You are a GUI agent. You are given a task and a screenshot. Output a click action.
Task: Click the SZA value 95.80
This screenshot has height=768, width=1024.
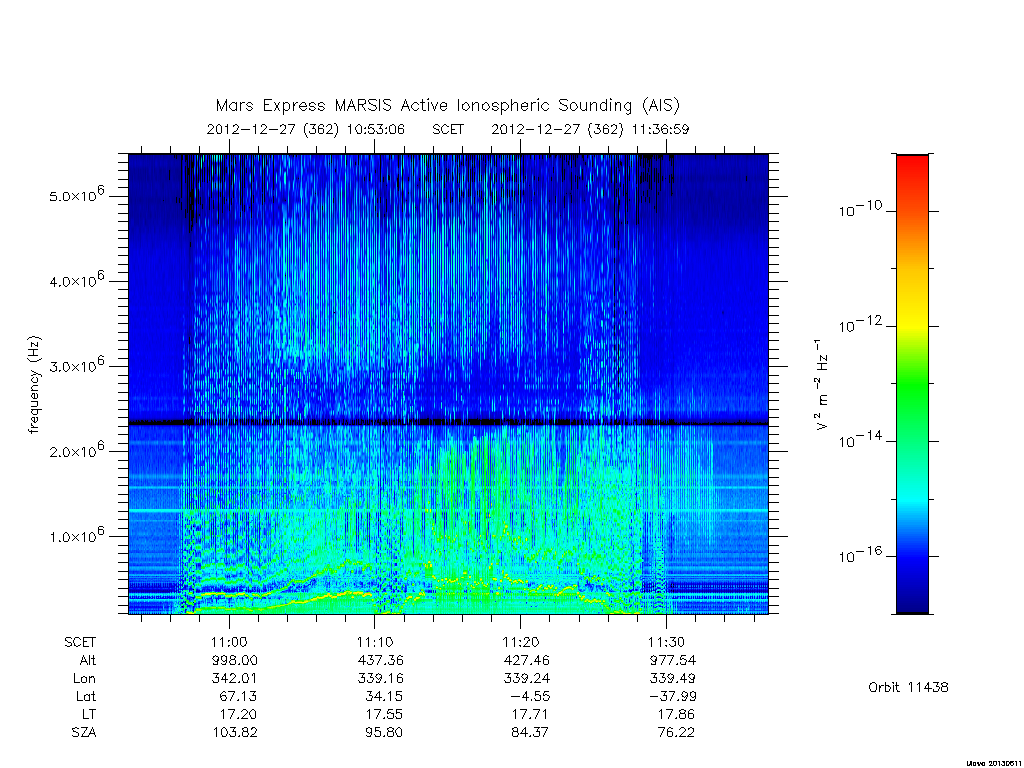pos(384,732)
